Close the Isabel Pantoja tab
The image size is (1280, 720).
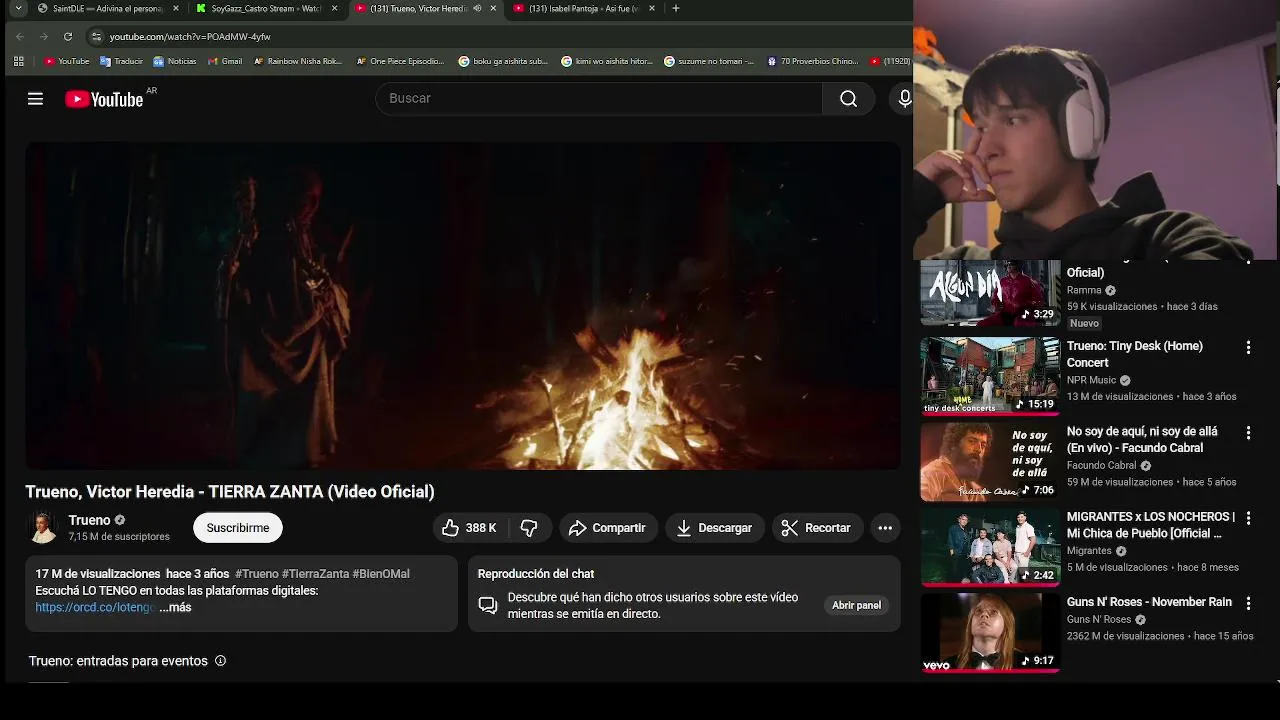pos(652,8)
